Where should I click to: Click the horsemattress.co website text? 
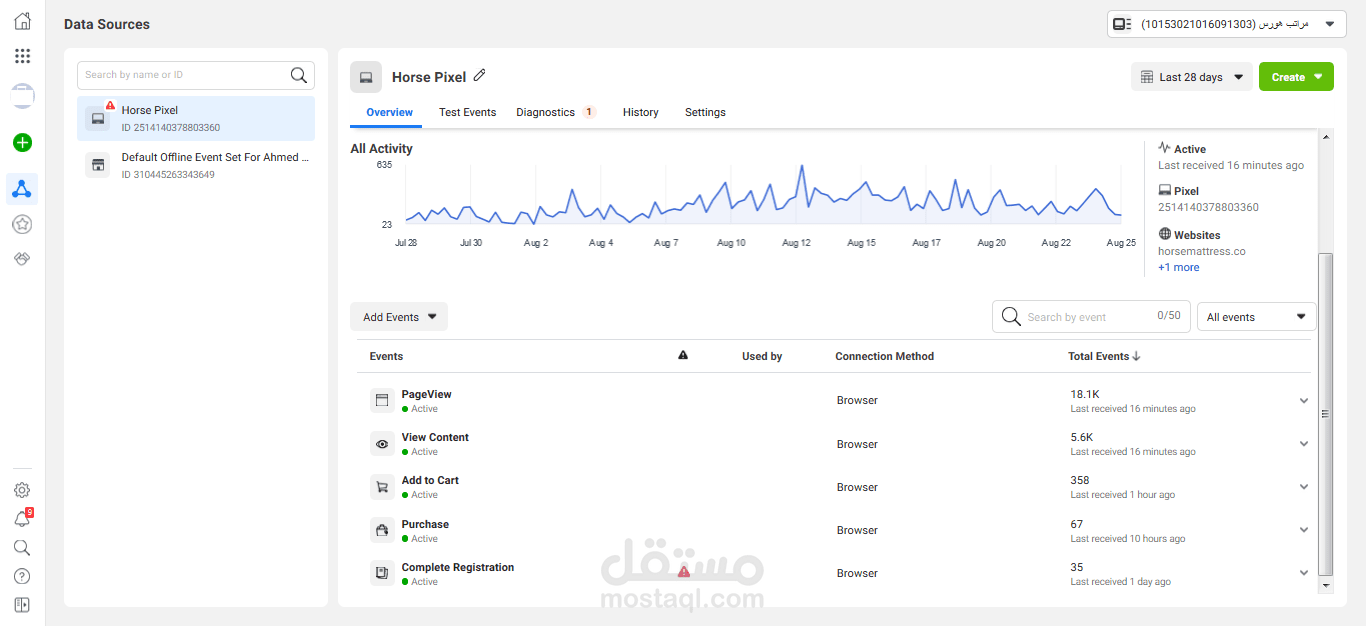[1202, 251]
